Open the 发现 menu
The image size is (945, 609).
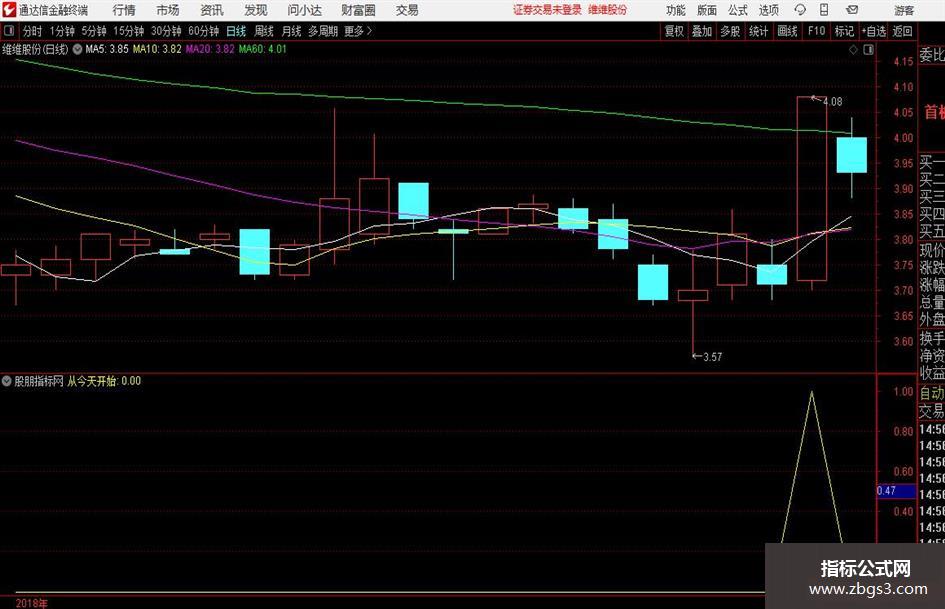click(x=256, y=10)
